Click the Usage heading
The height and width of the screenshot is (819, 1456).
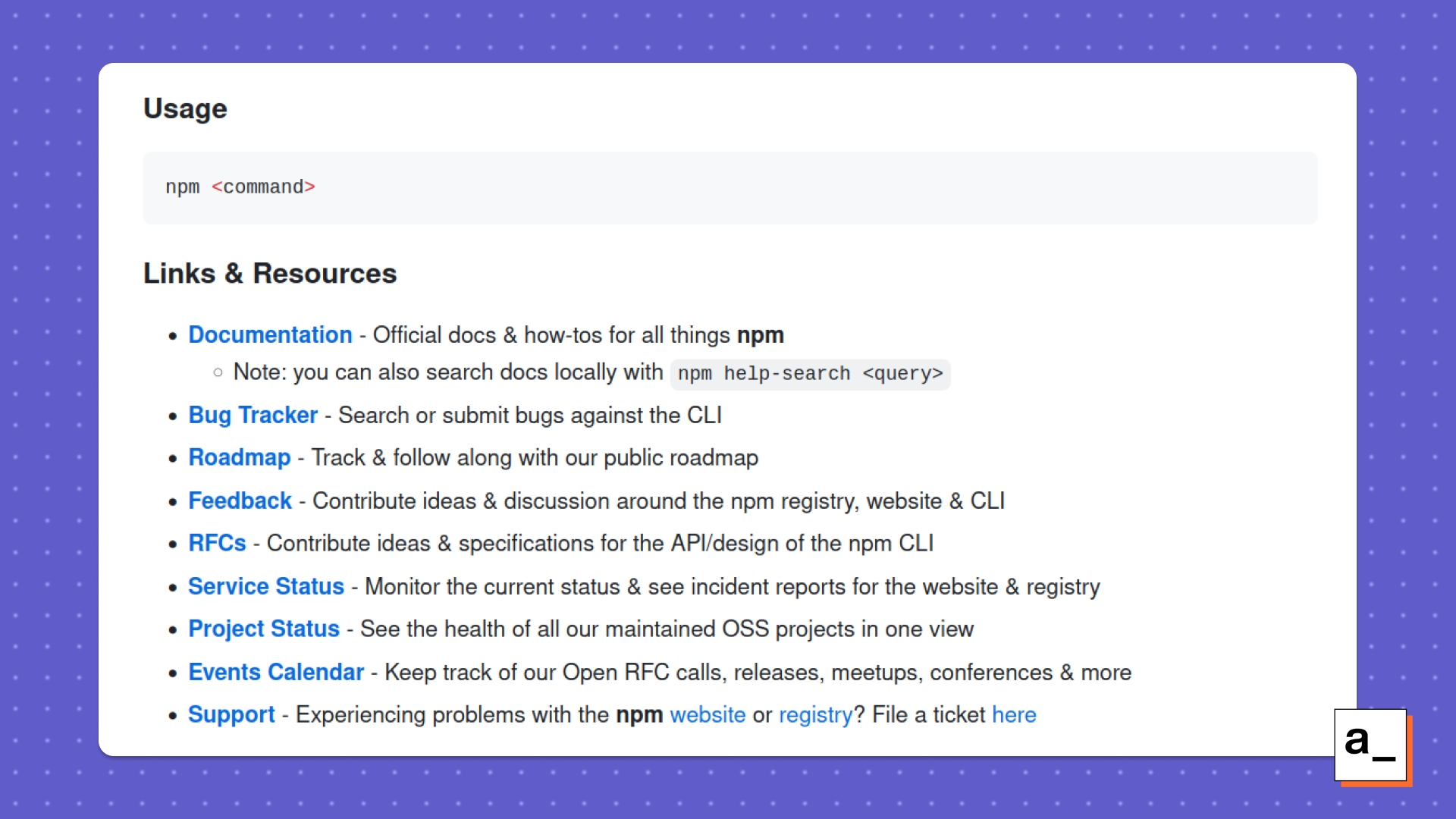pyautogui.click(x=185, y=108)
